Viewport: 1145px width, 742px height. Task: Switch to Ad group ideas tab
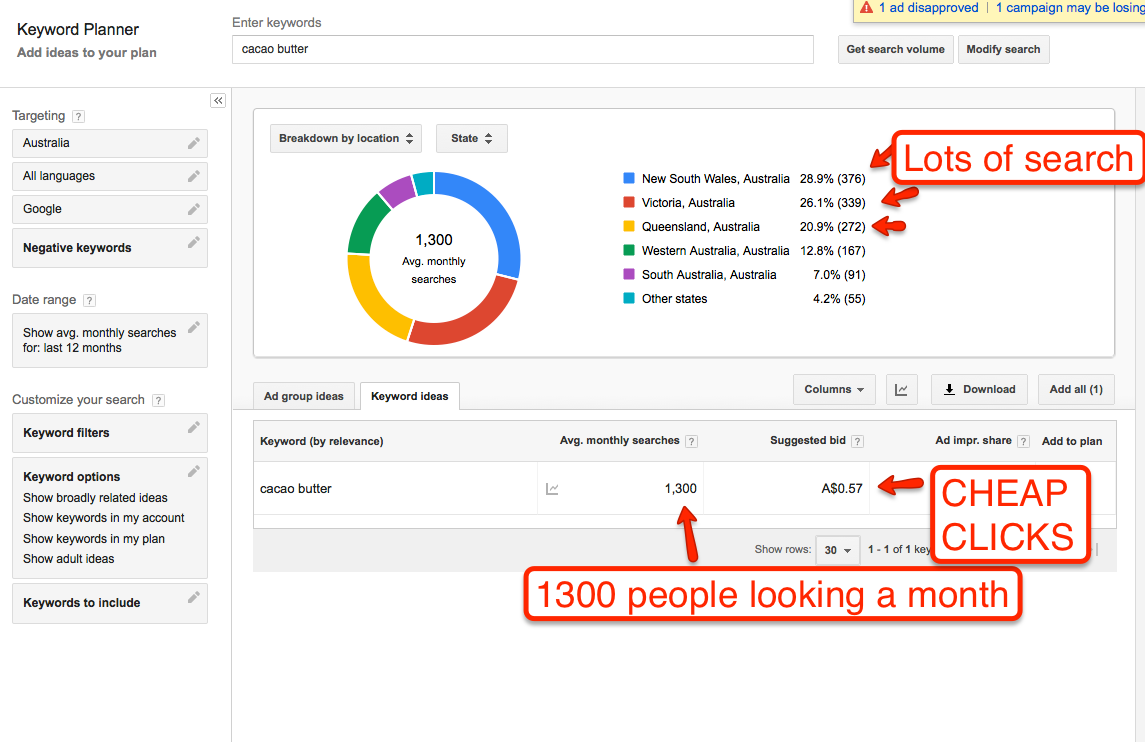point(304,396)
